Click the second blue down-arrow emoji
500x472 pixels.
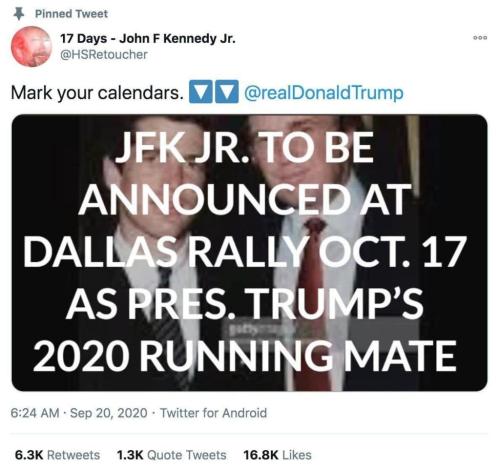pos(227,91)
